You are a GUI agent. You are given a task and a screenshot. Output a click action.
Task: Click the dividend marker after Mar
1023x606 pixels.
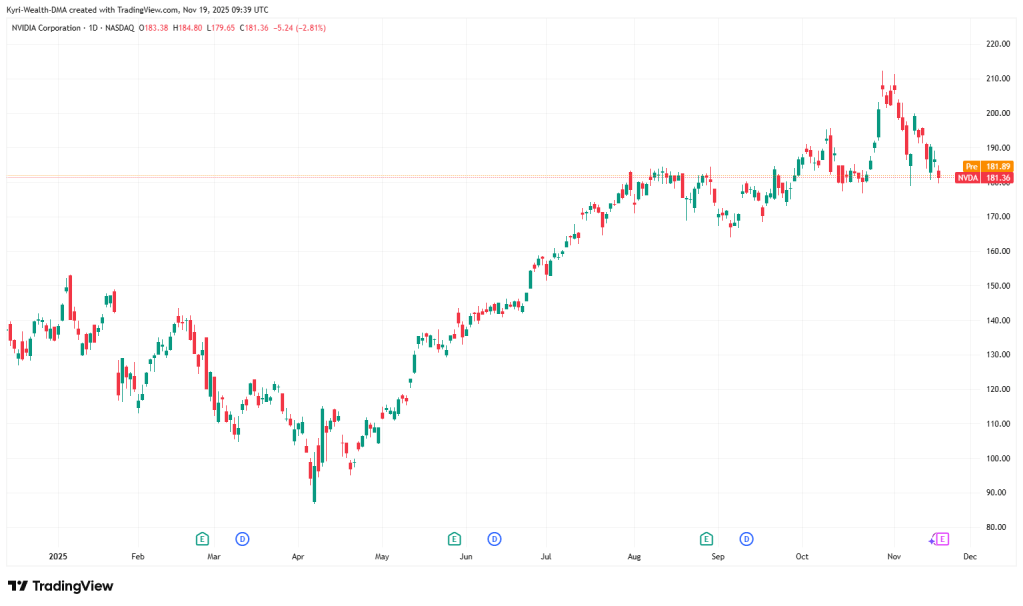click(x=242, y=539)
